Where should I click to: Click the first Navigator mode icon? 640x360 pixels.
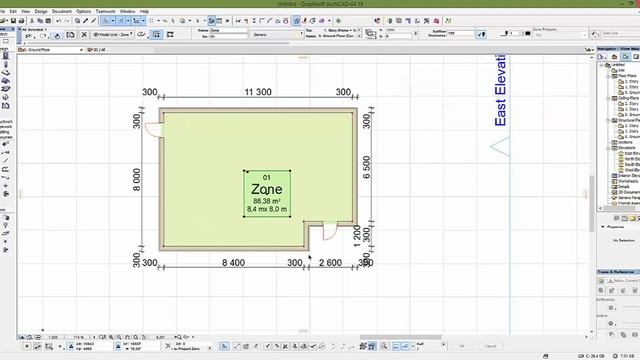click(x=602, y=57)
